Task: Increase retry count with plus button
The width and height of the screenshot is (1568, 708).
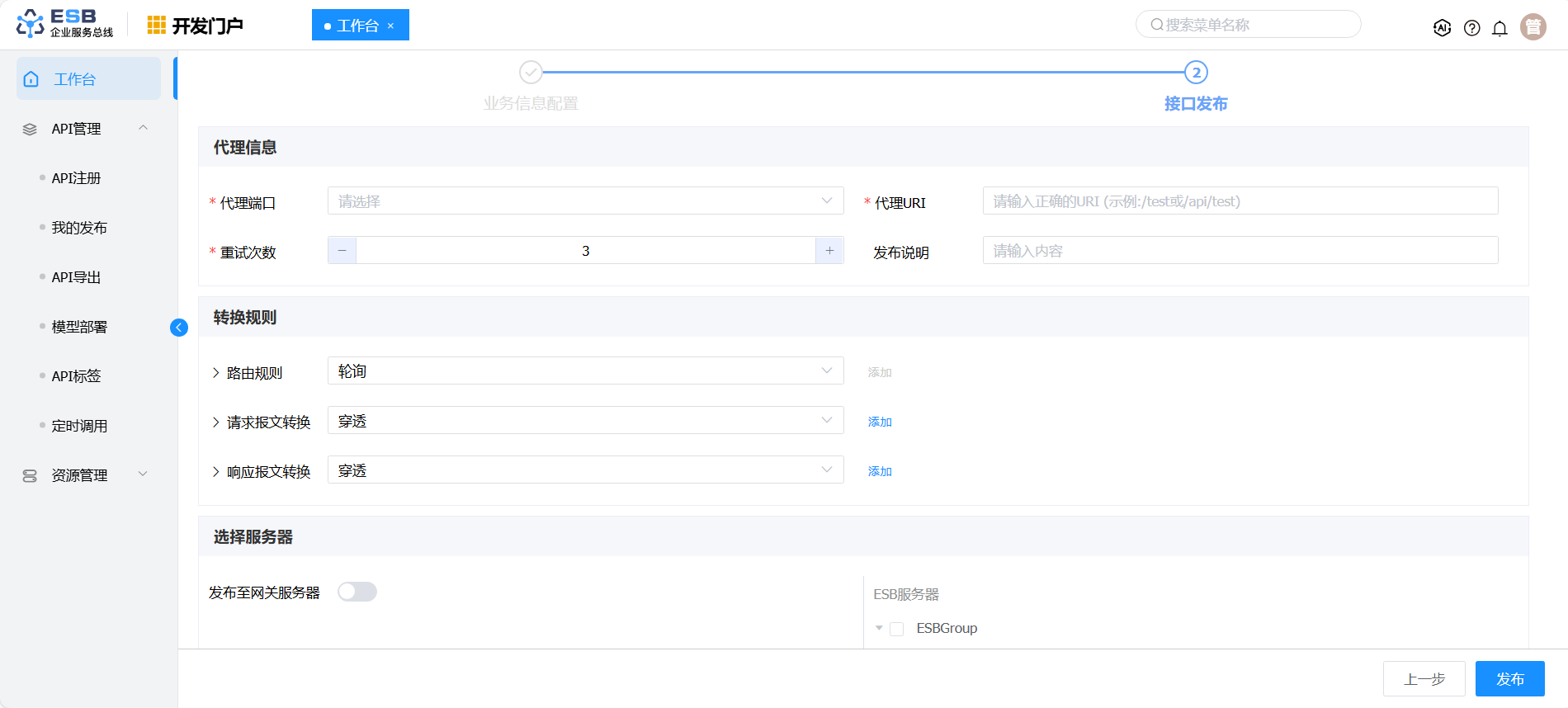Action: (x=829, y=251)
